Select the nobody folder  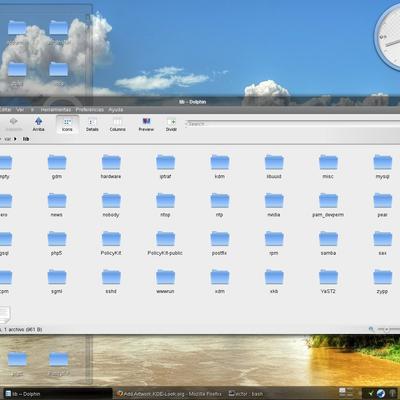pyautogui.click(x=111, y=205)
